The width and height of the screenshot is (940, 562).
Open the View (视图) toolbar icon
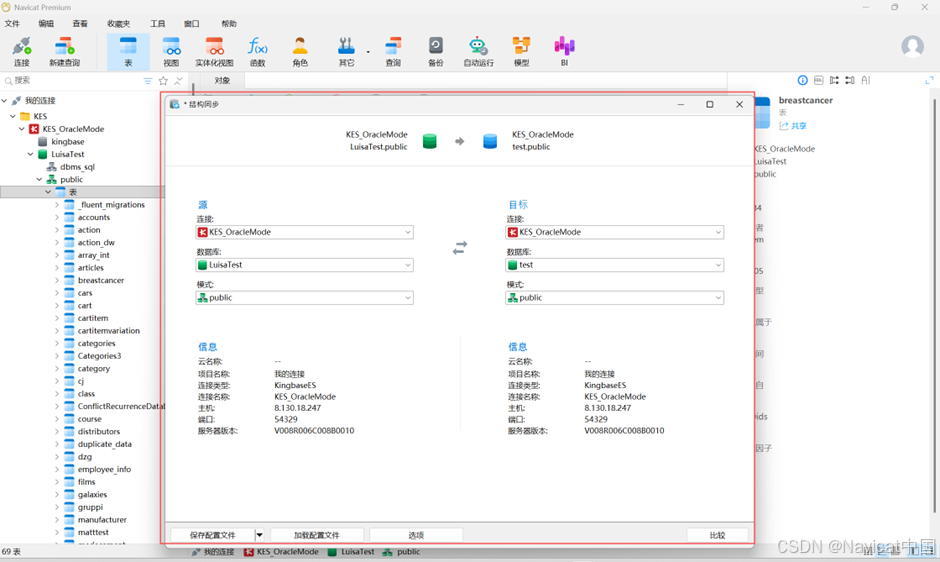171,52
